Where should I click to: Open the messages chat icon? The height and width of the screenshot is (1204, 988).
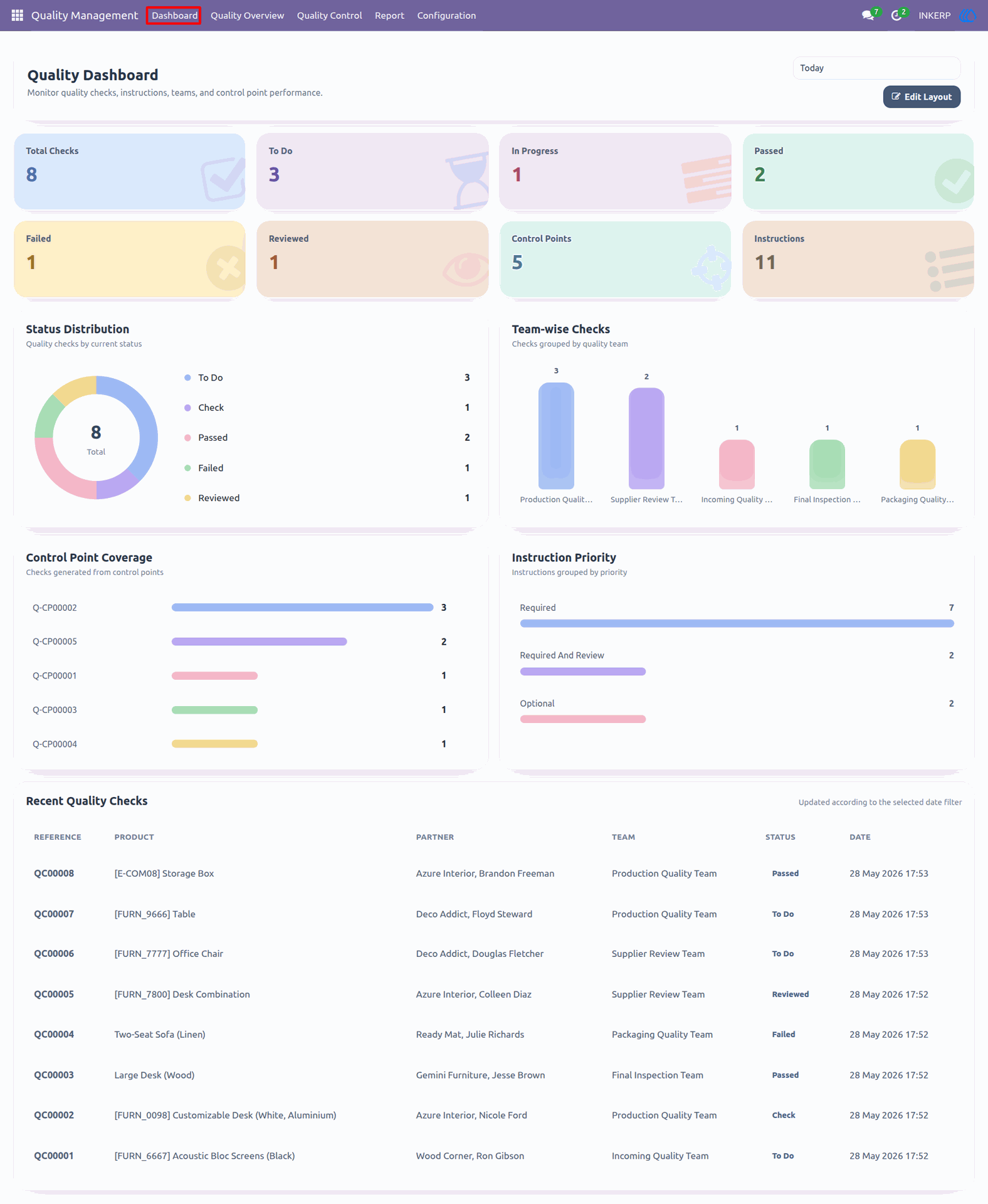pyautogui.click(x=868, y=15)
